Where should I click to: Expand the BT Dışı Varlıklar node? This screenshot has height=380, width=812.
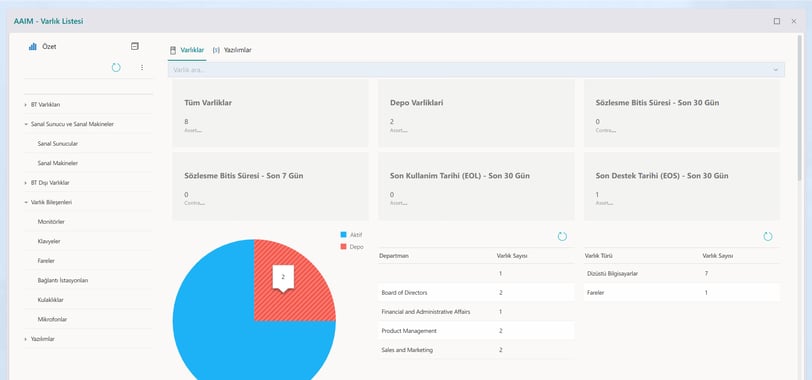click(x=25, y=183)
